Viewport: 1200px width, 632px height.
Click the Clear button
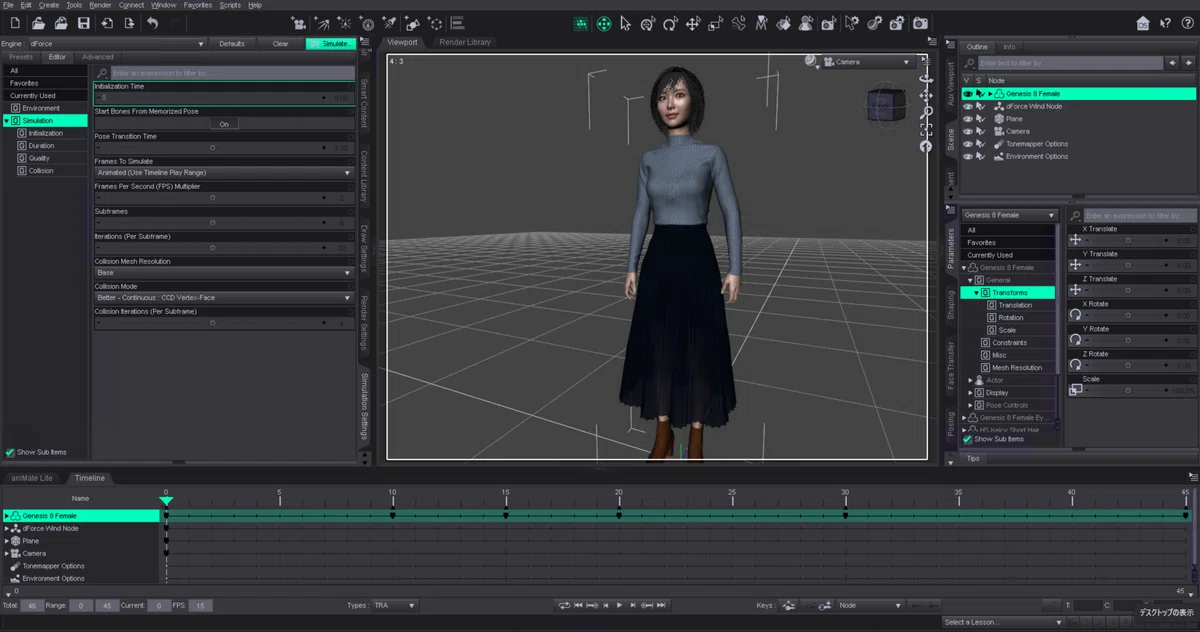pos(280,44)
